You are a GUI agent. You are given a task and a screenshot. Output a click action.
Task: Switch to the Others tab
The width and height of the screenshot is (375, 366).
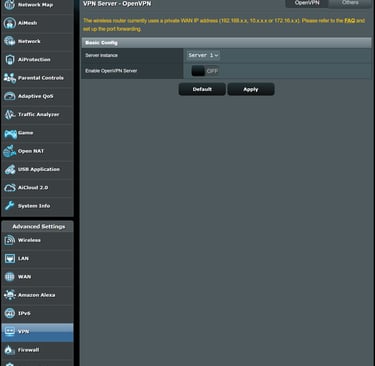(350, 3)
